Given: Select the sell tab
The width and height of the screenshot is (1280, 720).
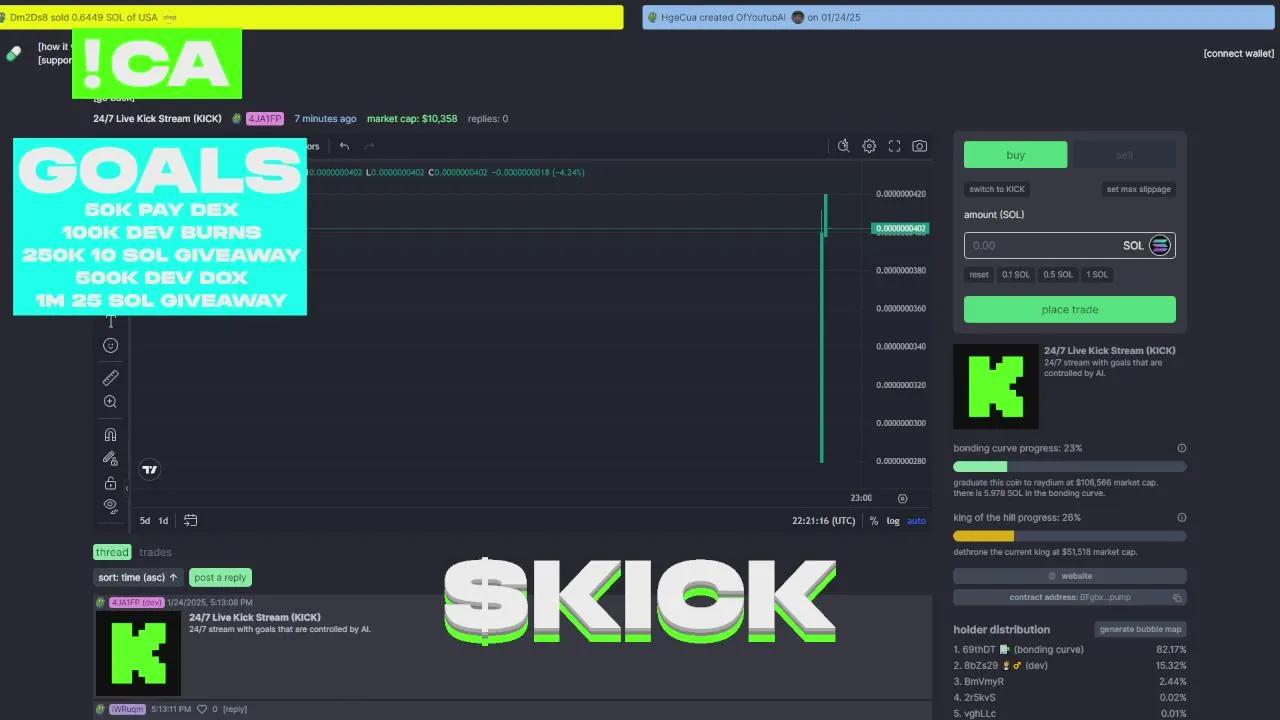Looking at the screenshot, I should pyautogui.click(x=1124, y=155).
